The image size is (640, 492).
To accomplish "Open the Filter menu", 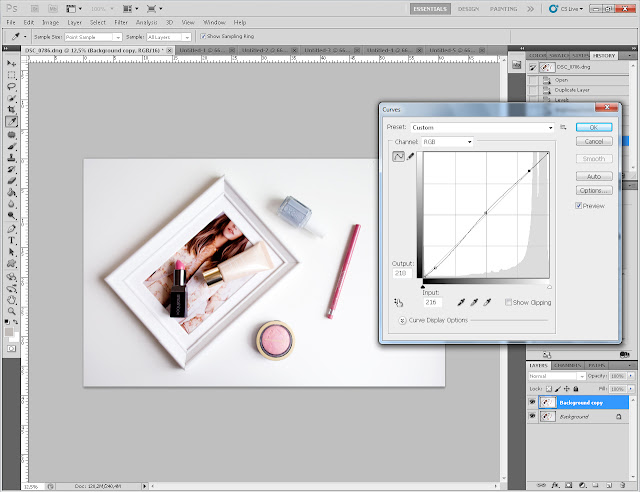I will [x=121, y=22].
